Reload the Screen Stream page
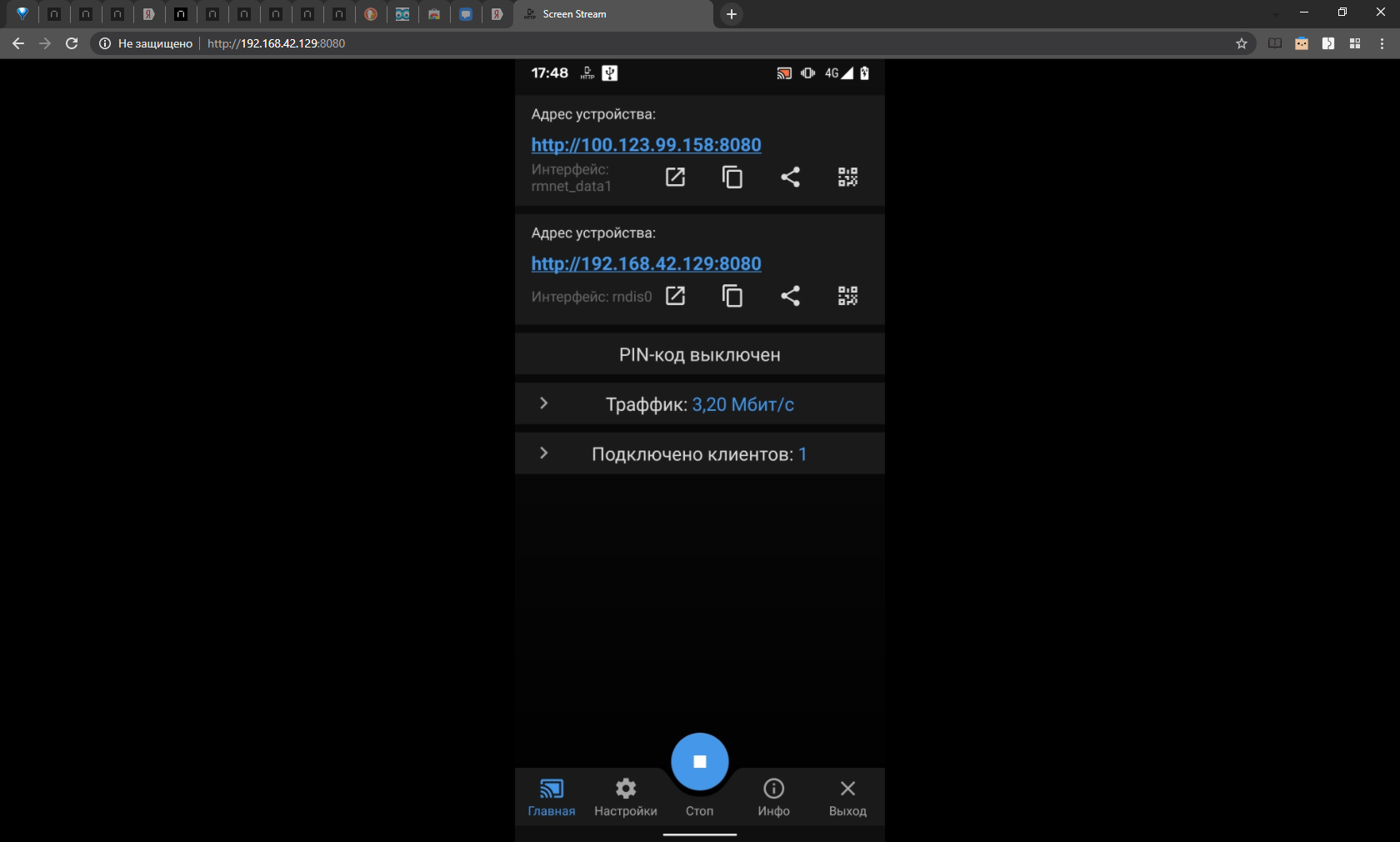The width and height of the screenshot is (1400, 842). pos(72,43)
